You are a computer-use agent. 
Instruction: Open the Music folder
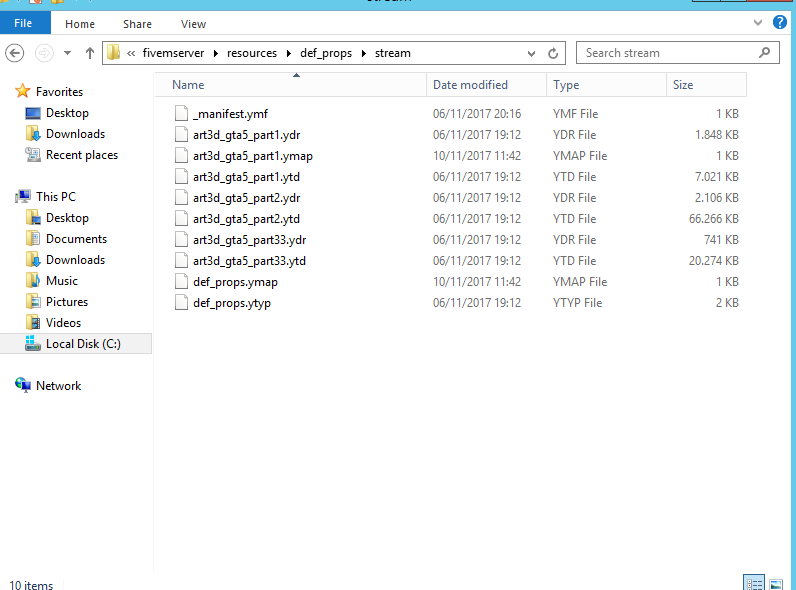pos(61,281)
